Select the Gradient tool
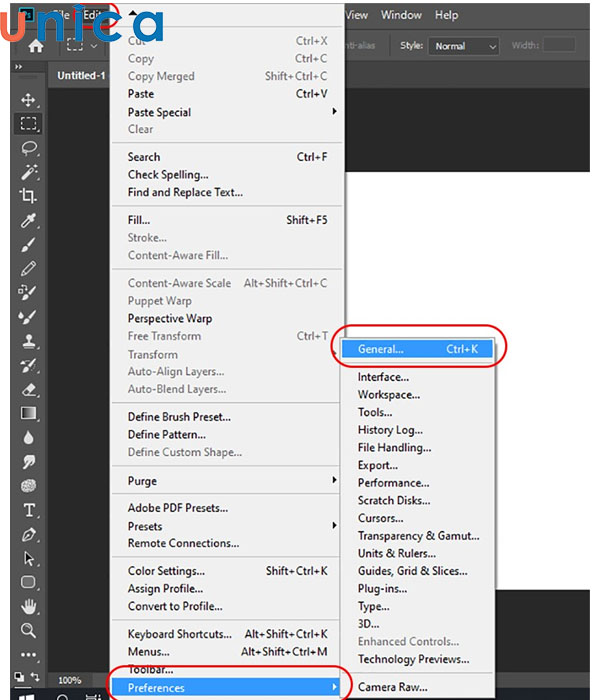Screen dimensions: 600x700 click(29, 413)
